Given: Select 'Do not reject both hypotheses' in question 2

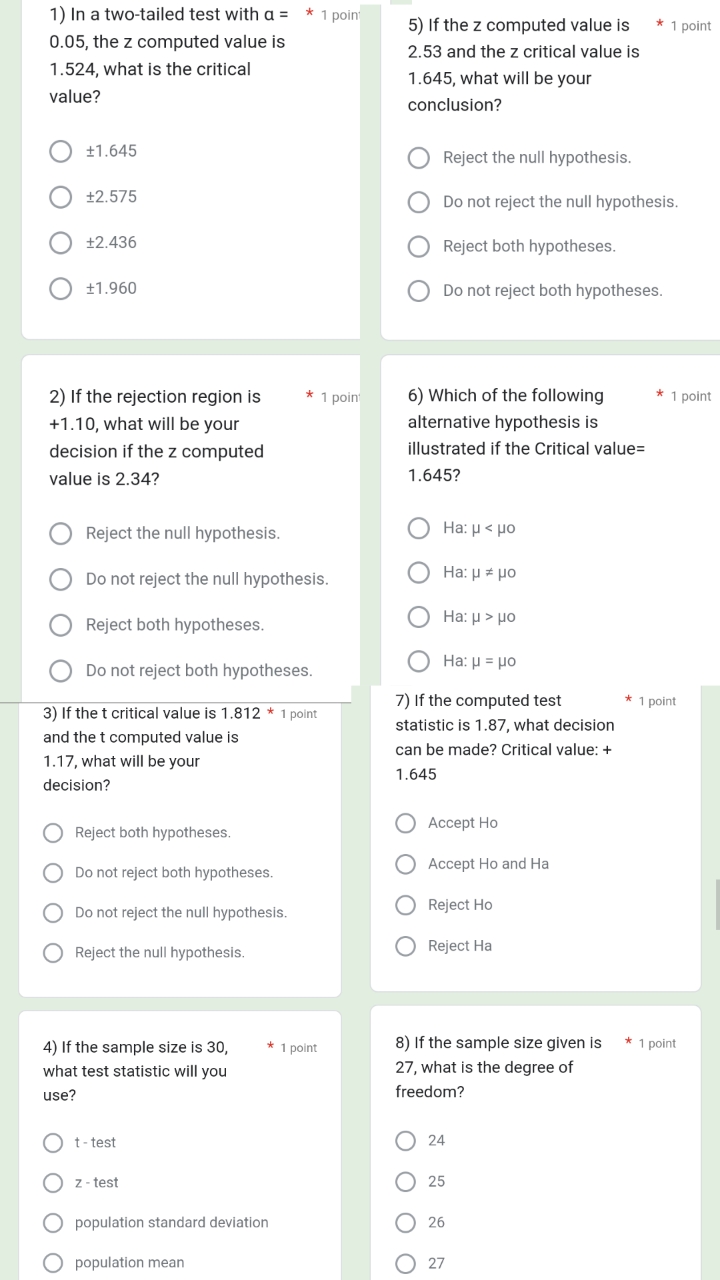Looking at the screenshot, I should point(61,671).
